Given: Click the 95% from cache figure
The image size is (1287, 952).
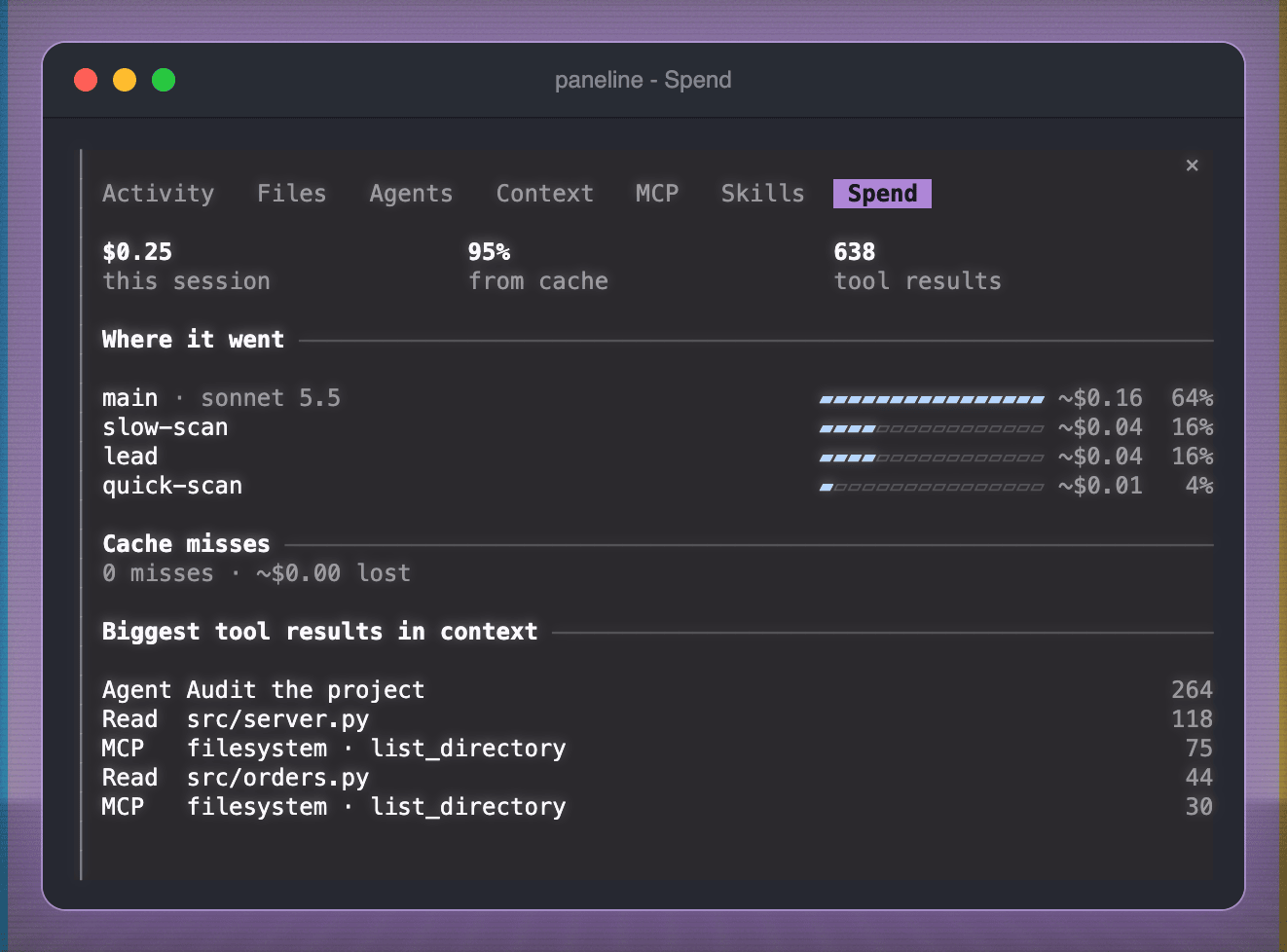Looking at the screenshot, I should [x=538, y=267].
